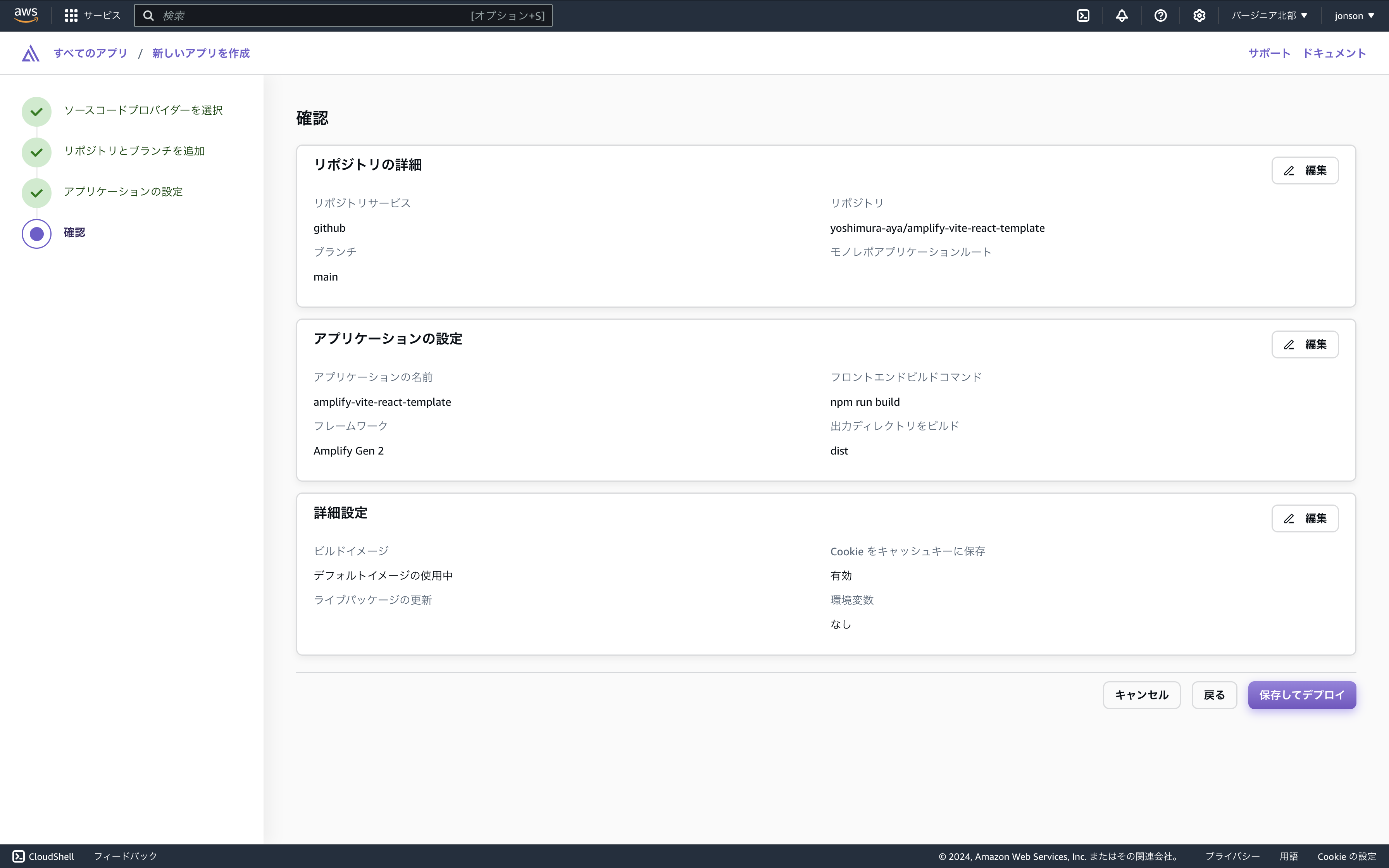Open the Services grid icon

[x=71, y=15]
